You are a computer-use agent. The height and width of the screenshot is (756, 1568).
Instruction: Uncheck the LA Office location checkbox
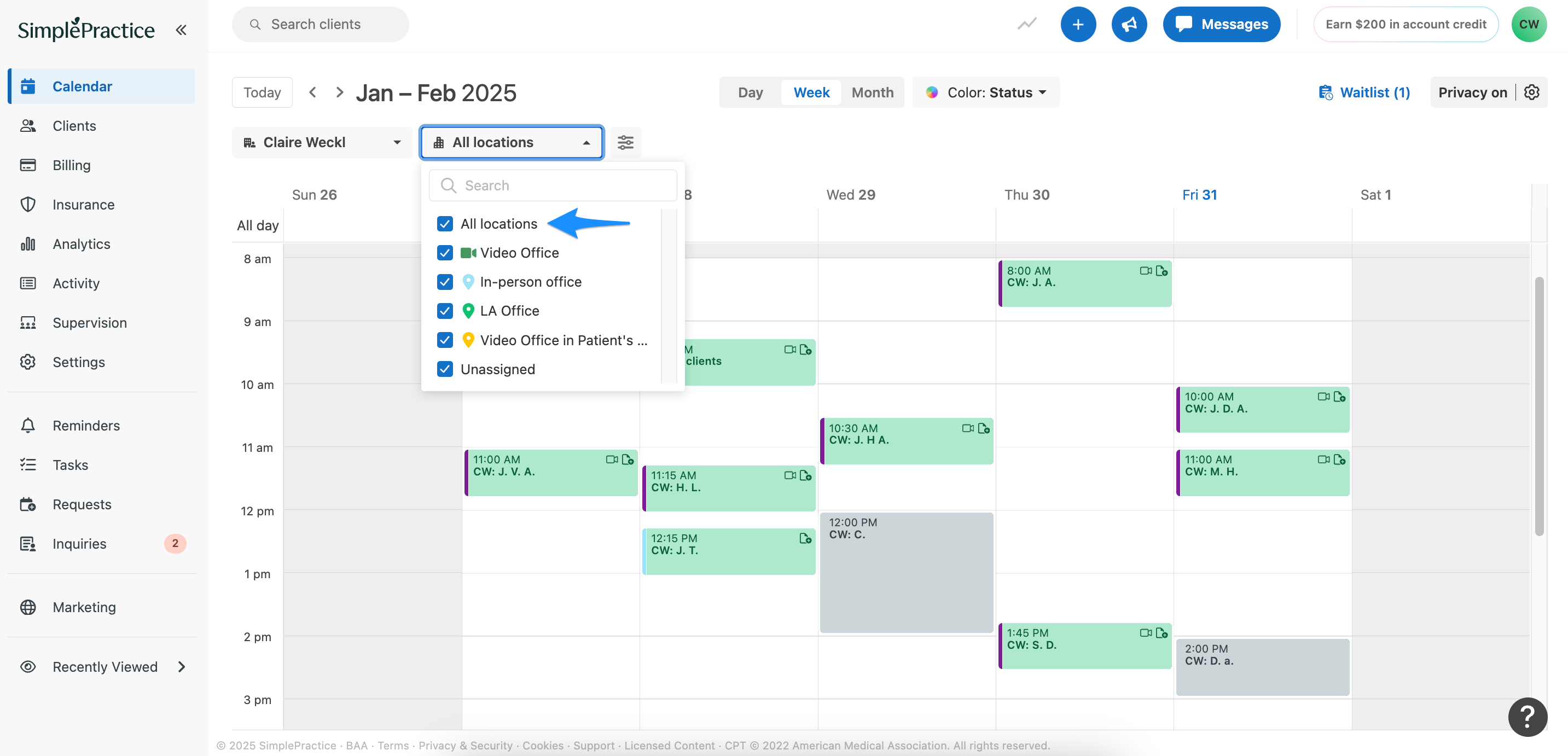pos(445,311)
